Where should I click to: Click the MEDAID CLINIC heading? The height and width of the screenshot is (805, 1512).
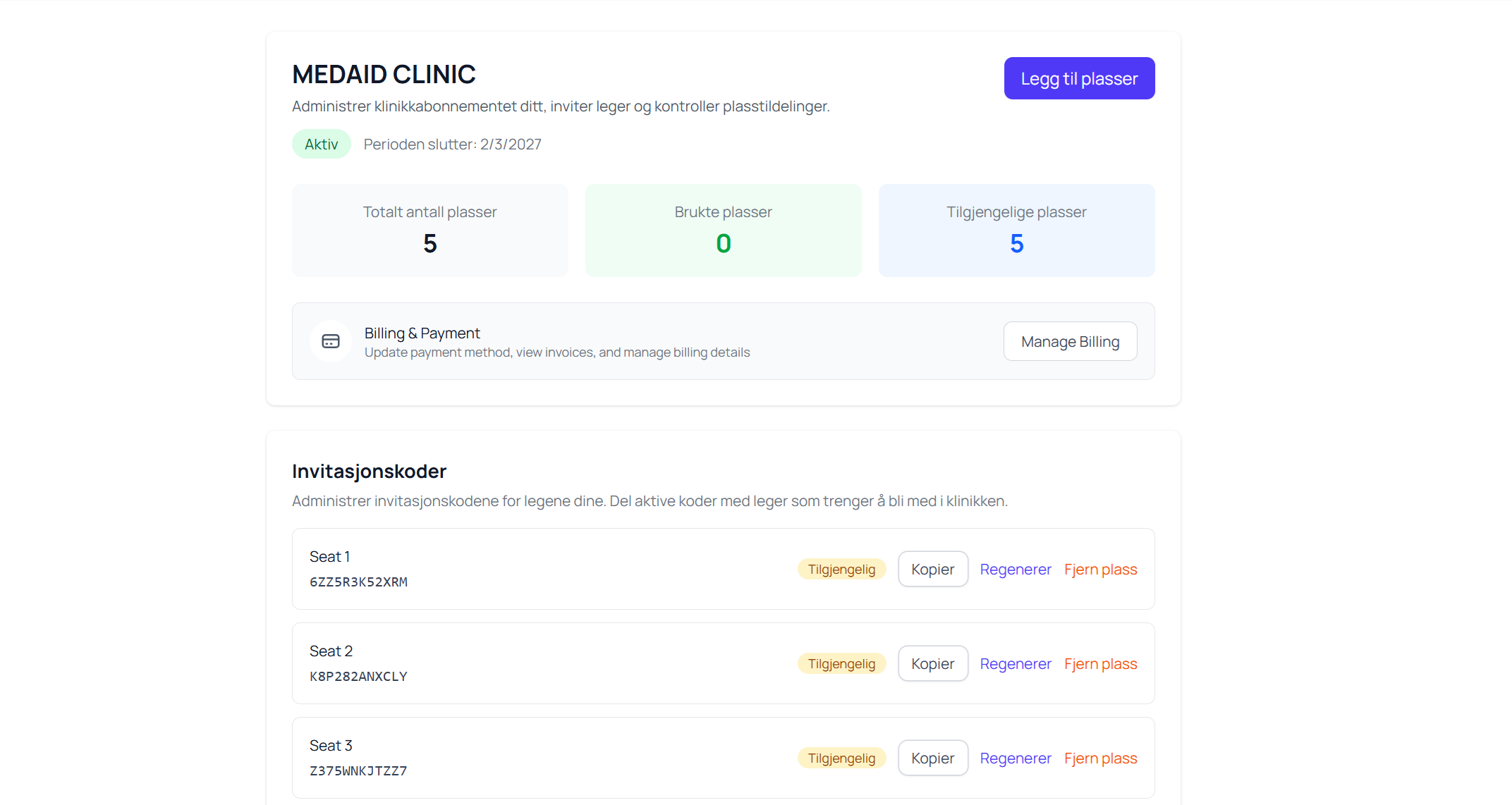(384, 73)
